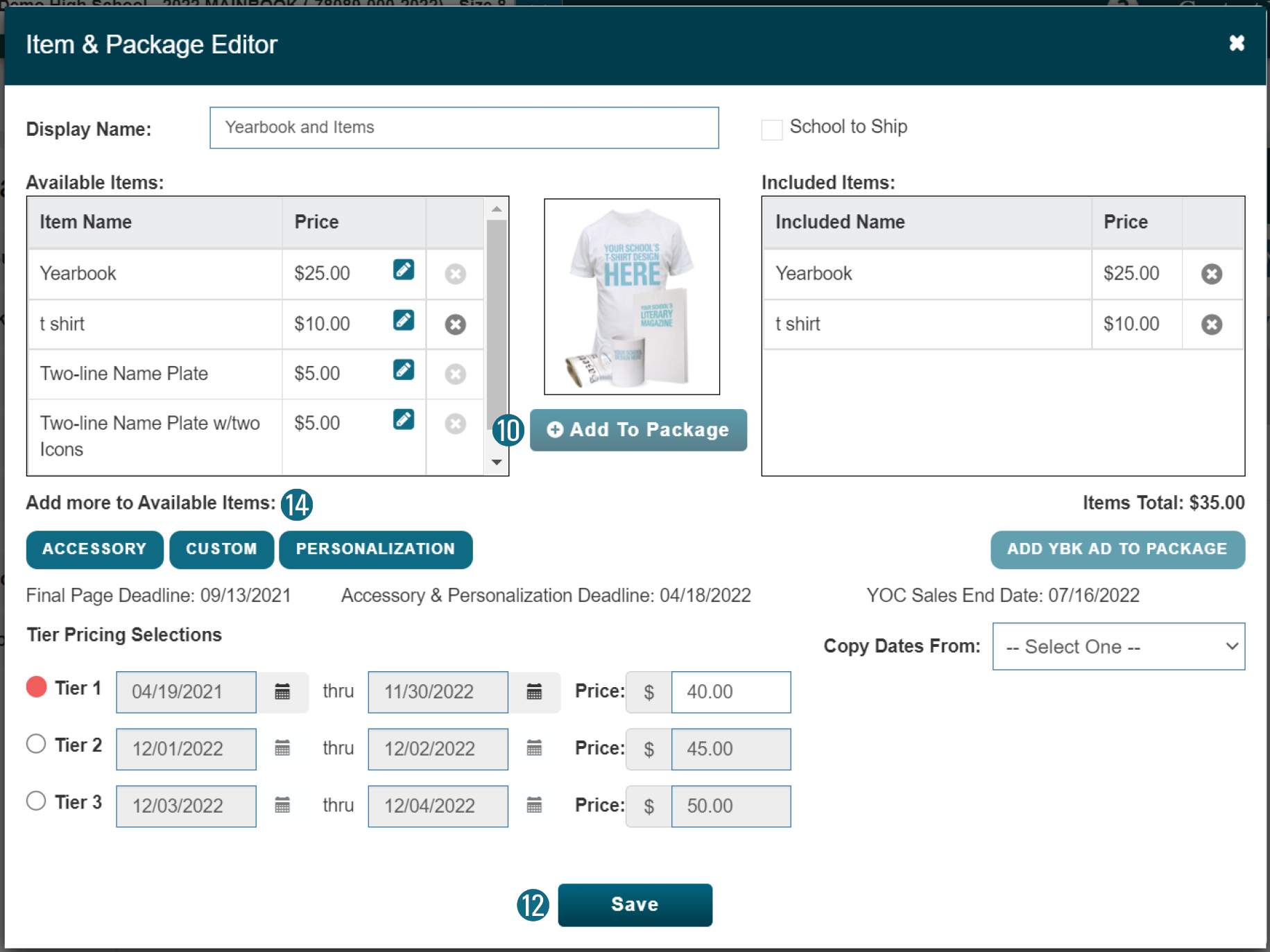Image resolution: width=1270 pixels, height=952 pixels.
Task: Save the package
Action: (635, 904)
